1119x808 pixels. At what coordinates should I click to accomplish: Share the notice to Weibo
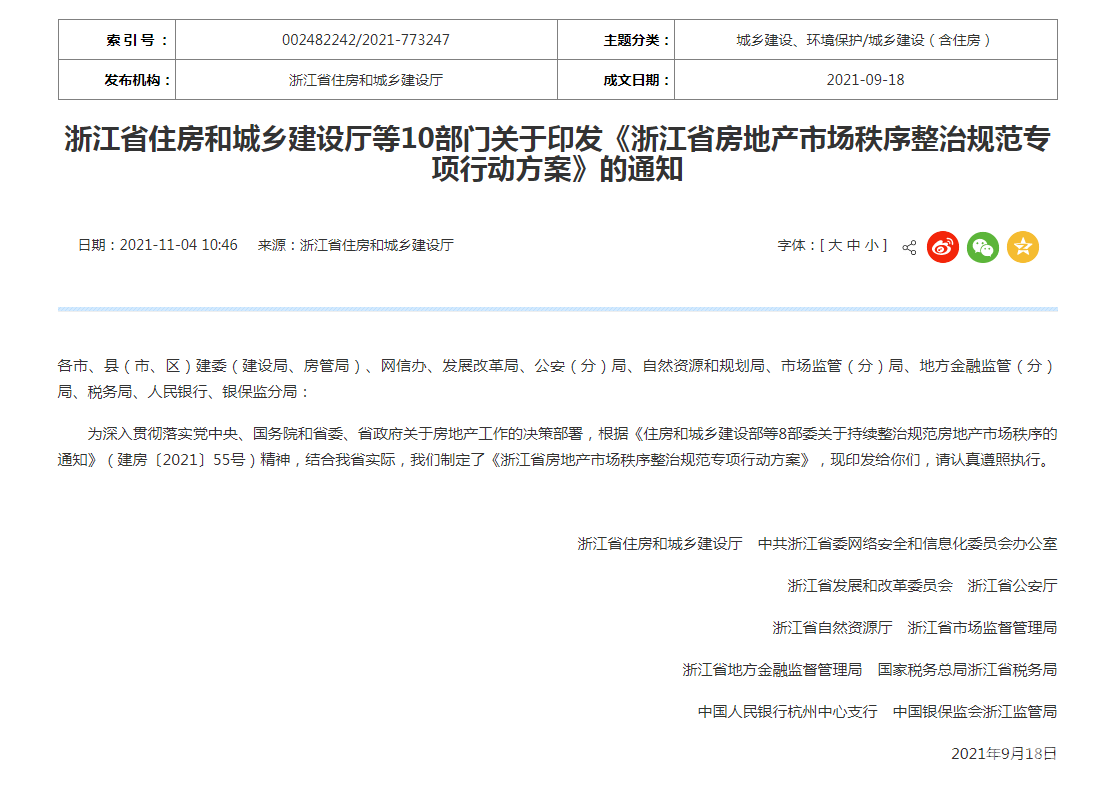(x=942, y=247)
